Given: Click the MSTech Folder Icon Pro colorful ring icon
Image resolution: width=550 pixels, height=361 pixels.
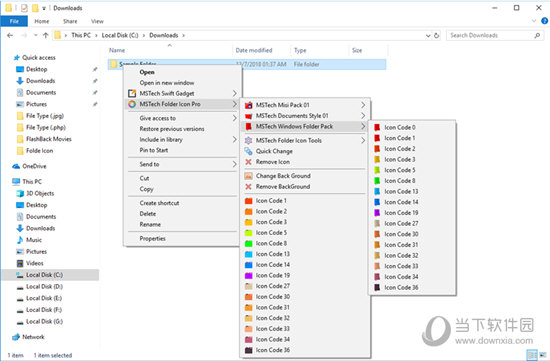Looking at the screenshot, I should [x=132, y=104].
